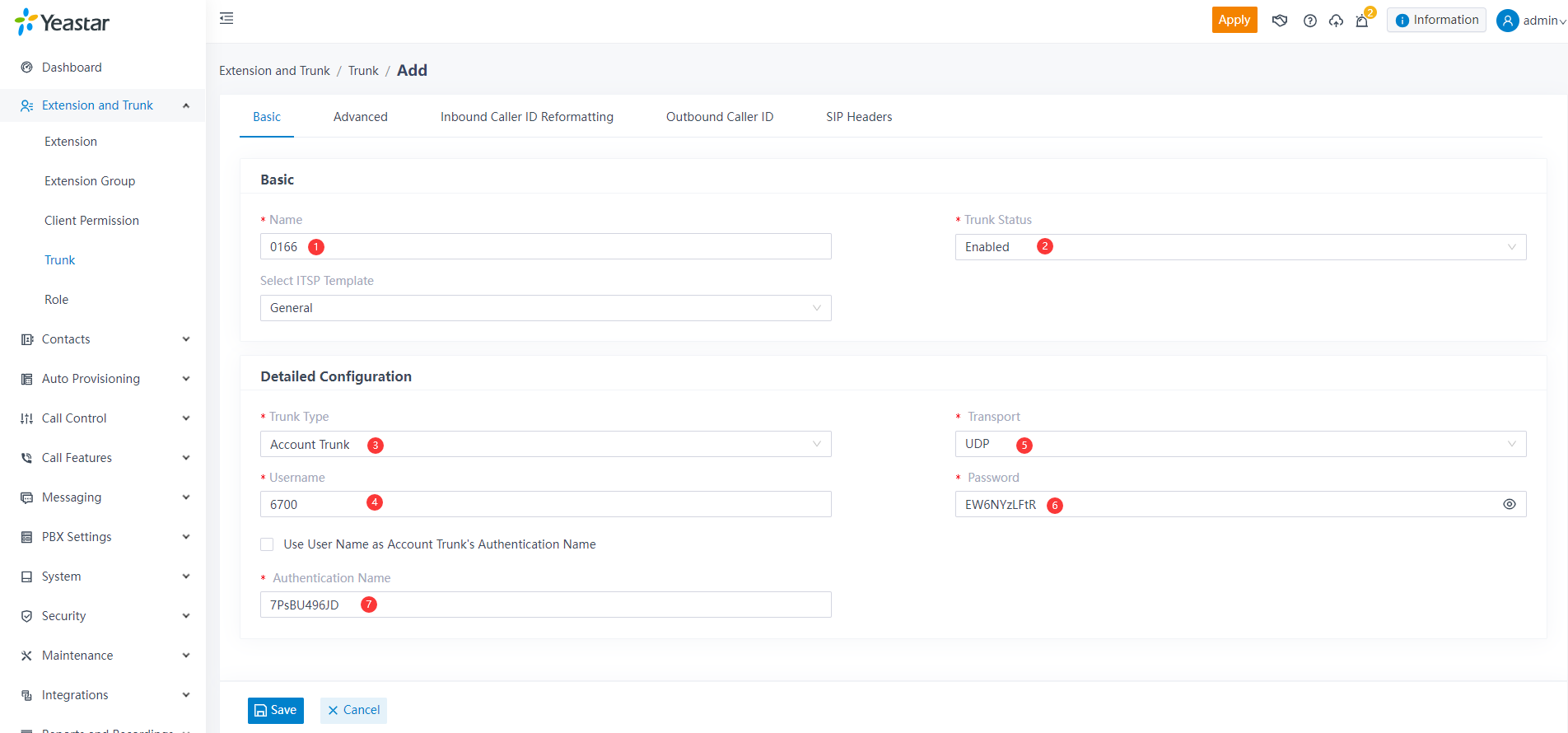The width and height of the screenshot is (1568, 733).
Task: Click the Call Control sidebar icon
Action: click(26, 418)
